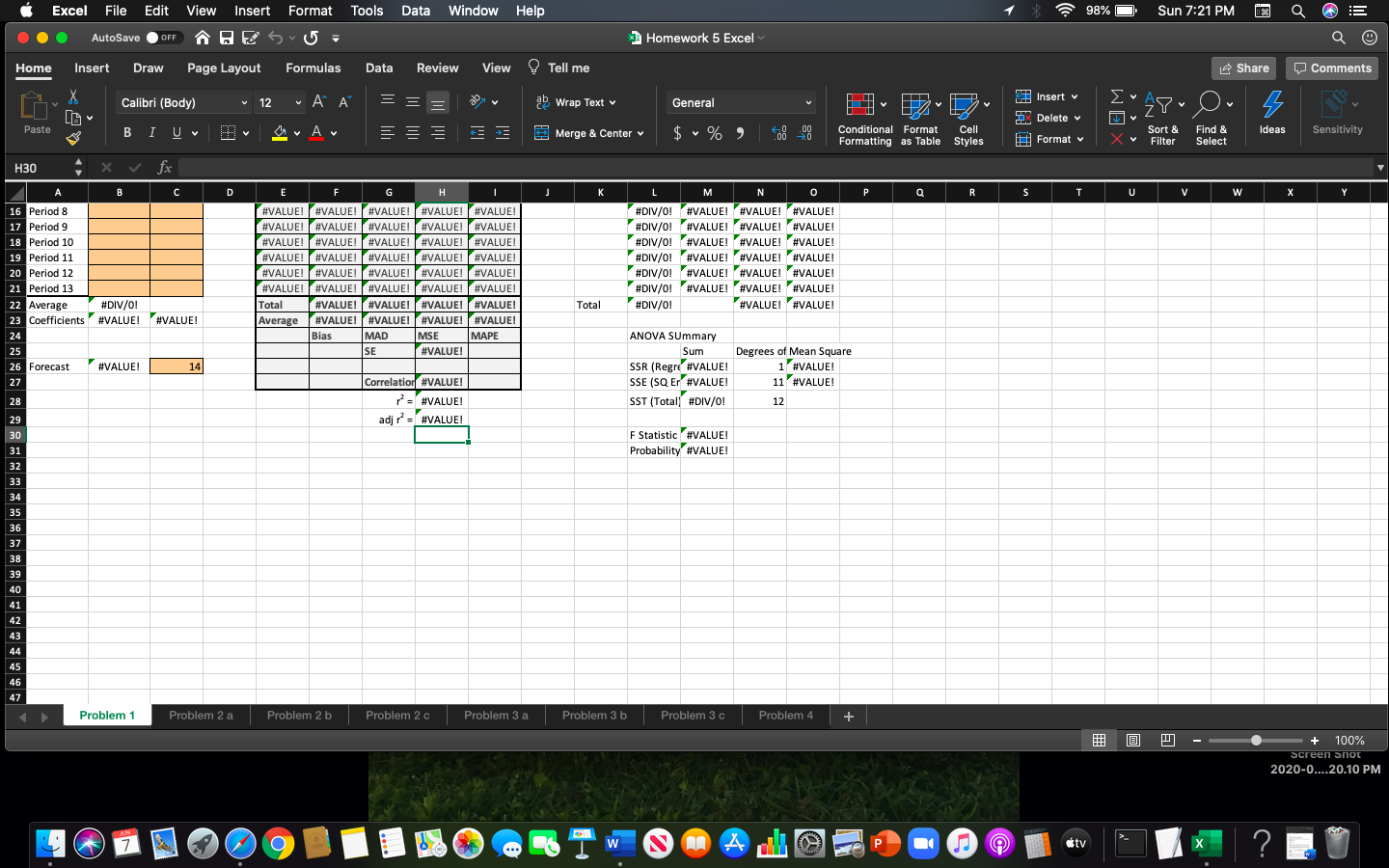
Task: Open the Delete cells dropdown
Action: (1077, 118)
